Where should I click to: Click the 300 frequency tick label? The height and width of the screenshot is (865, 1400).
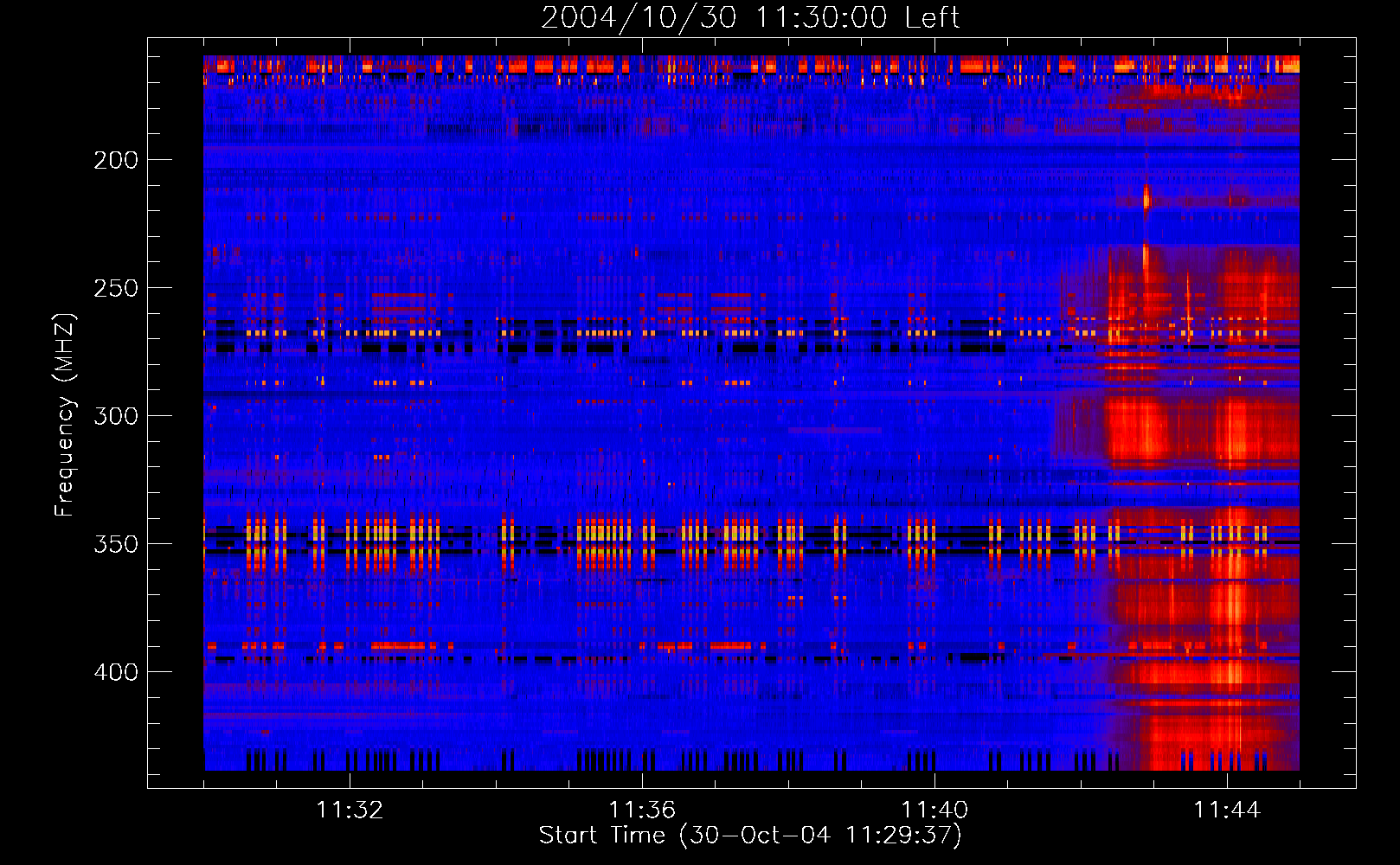116,416
